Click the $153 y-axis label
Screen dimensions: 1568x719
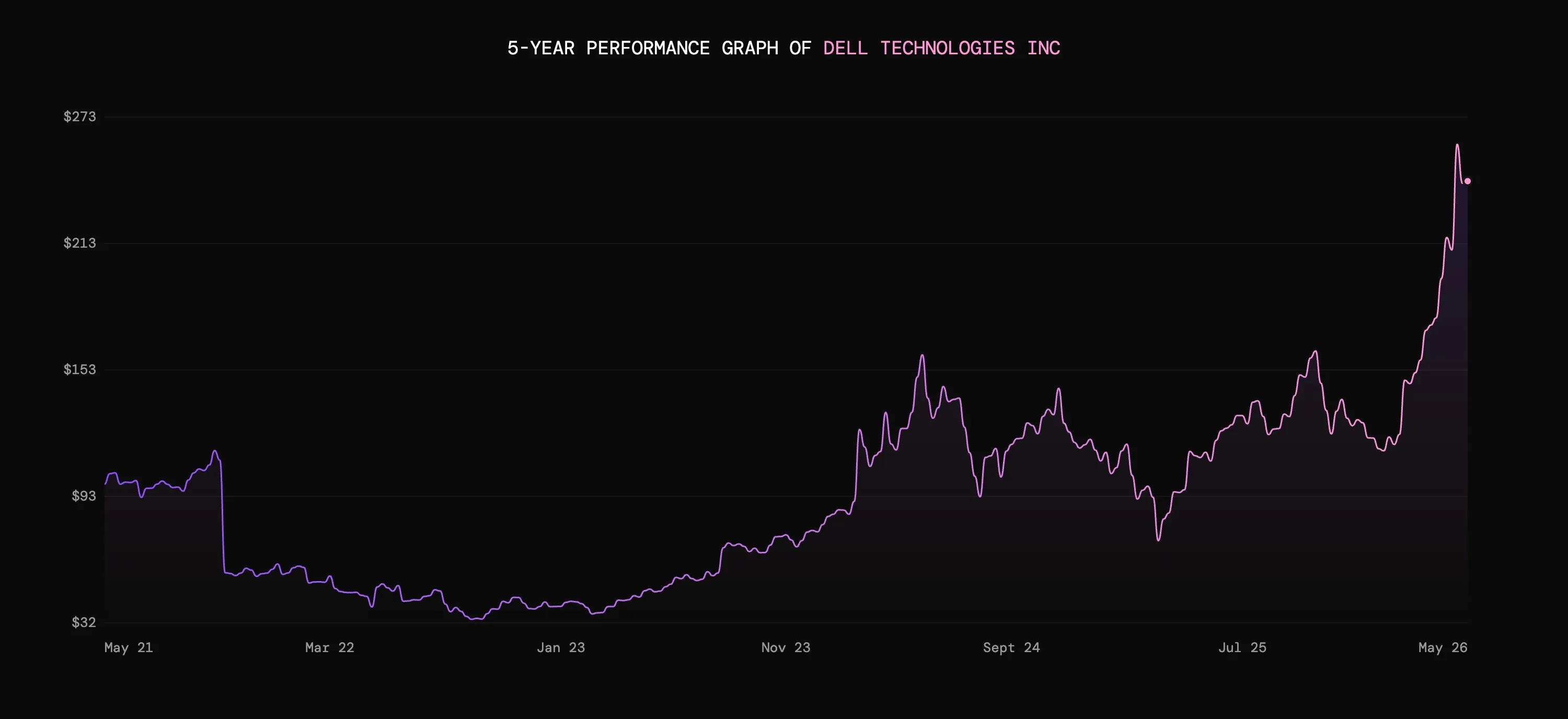pyautogui.click(x=80, y=369)
